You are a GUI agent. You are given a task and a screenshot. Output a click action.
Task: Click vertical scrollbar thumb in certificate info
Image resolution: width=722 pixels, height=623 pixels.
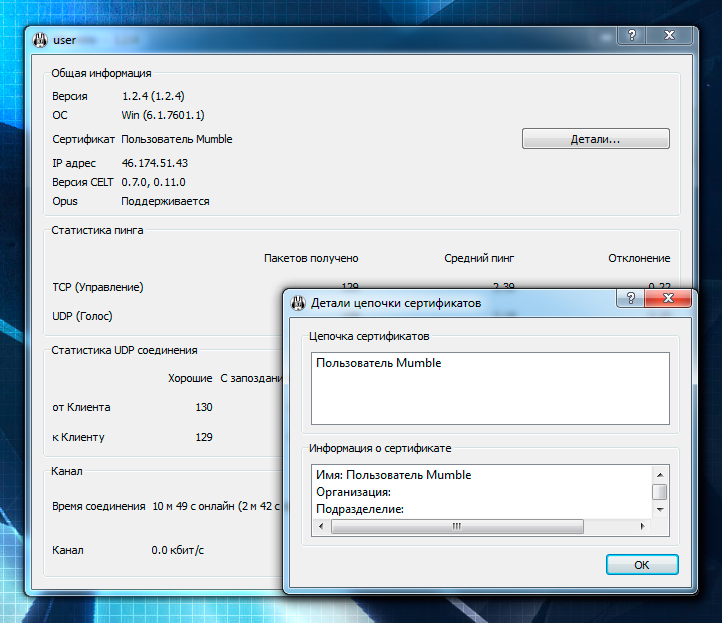click(660, 492)
